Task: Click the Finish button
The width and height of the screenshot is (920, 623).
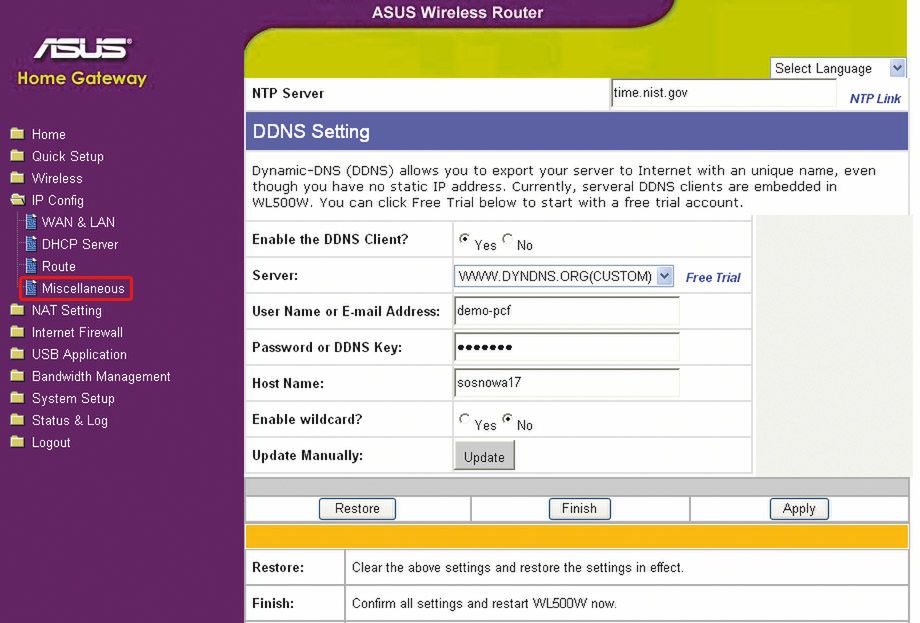Action: 579,509
